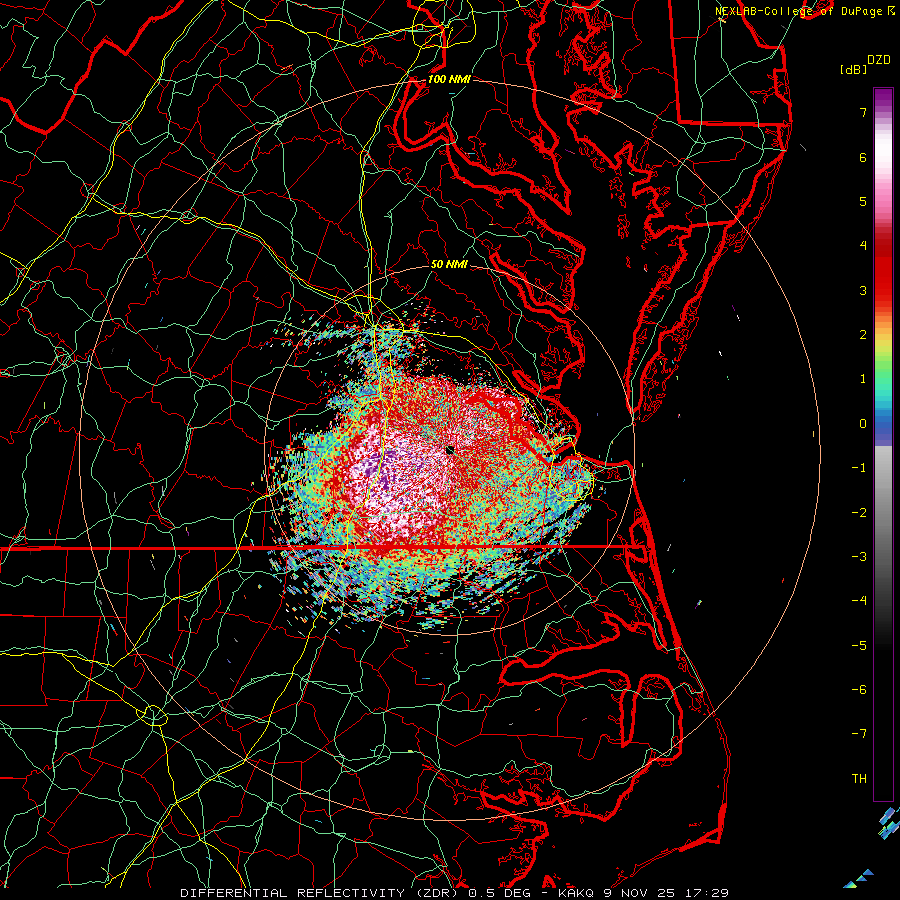Click the 2 dB scale value
The width and height of the screenshot is (900, 900).
(863, 335)
